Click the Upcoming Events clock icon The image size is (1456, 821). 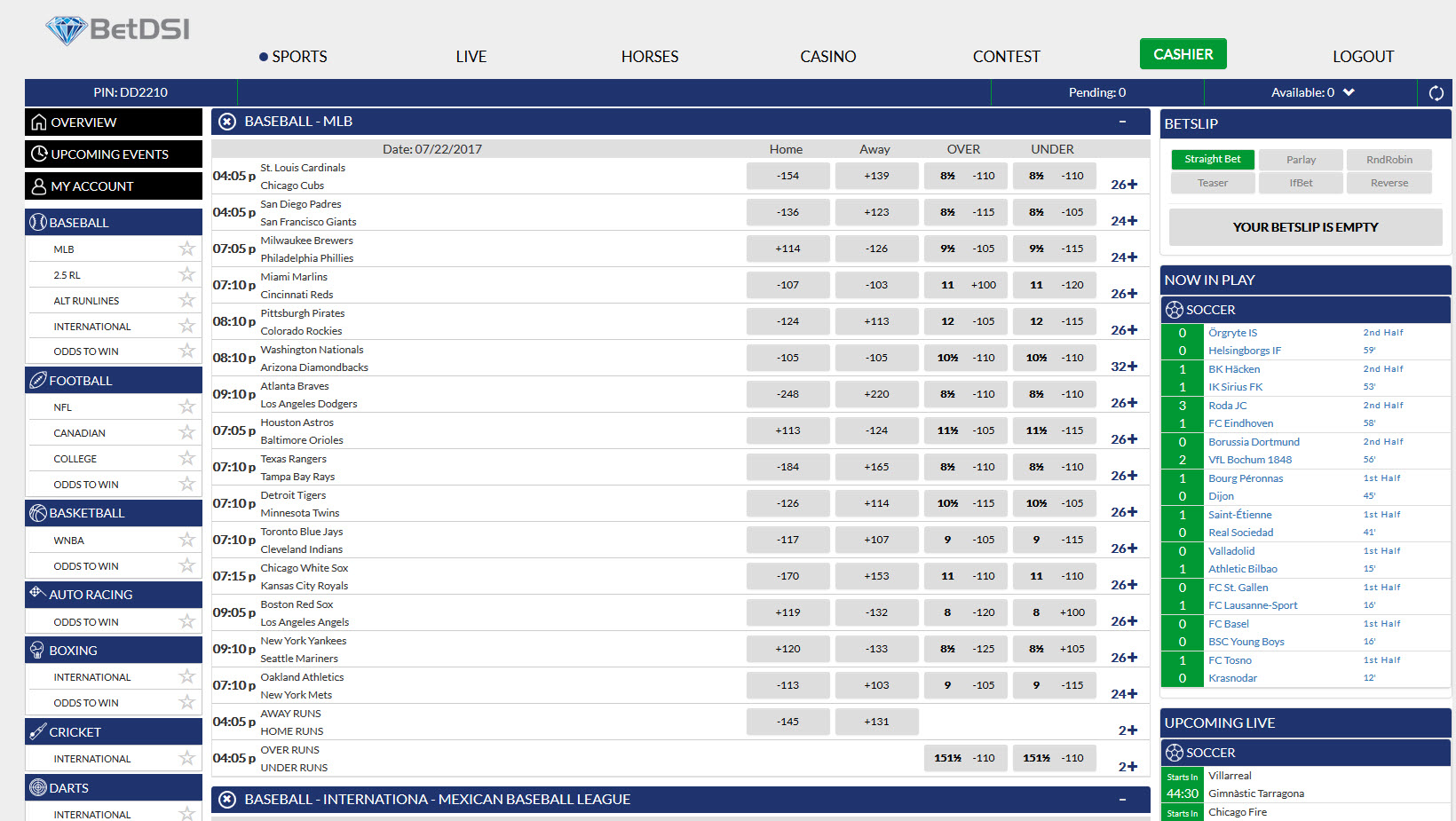tap(39, 154)
